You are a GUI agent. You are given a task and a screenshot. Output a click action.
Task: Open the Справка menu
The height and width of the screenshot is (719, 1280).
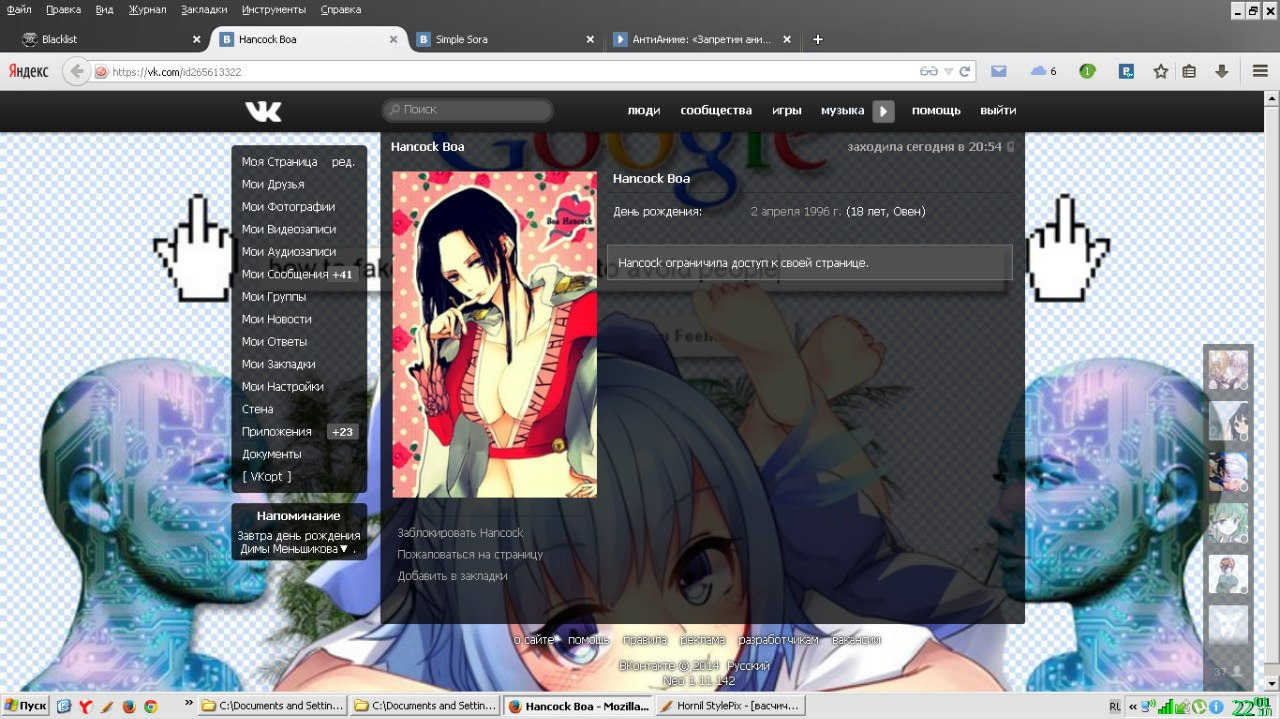341,9
